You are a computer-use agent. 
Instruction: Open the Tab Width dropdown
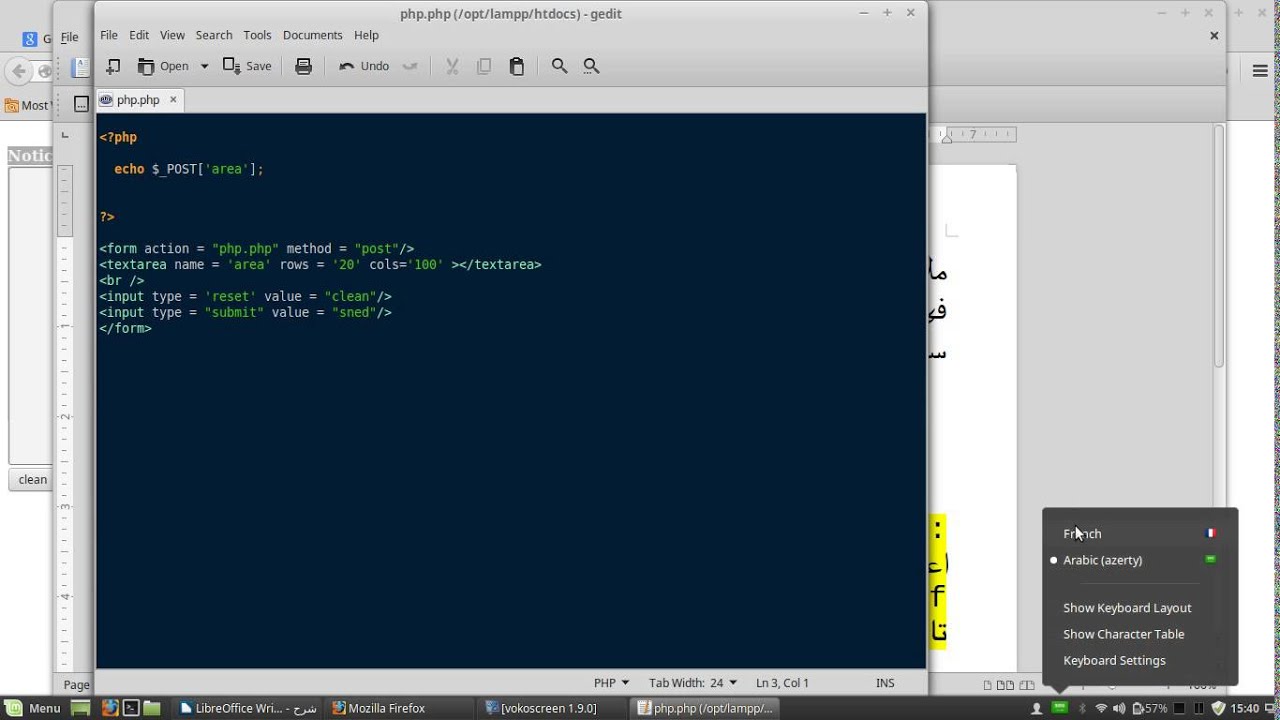click(x=692, y=683)
